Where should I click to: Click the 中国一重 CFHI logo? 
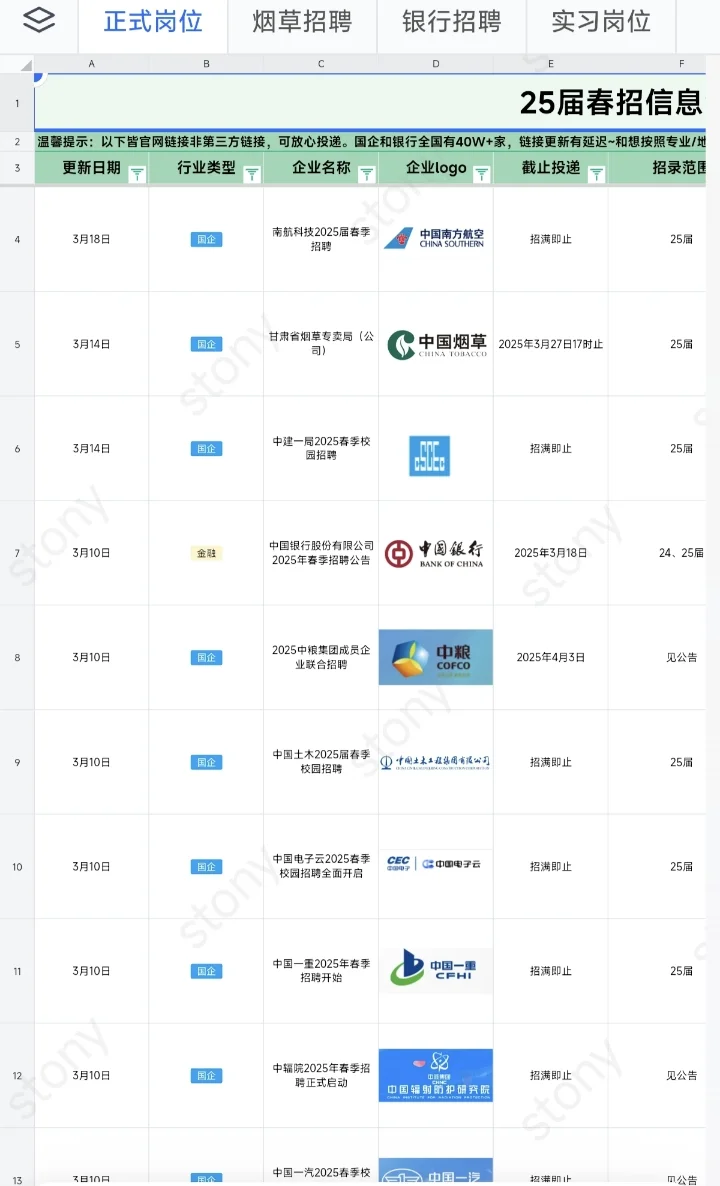pyautogui.click(x=435, y=970)
